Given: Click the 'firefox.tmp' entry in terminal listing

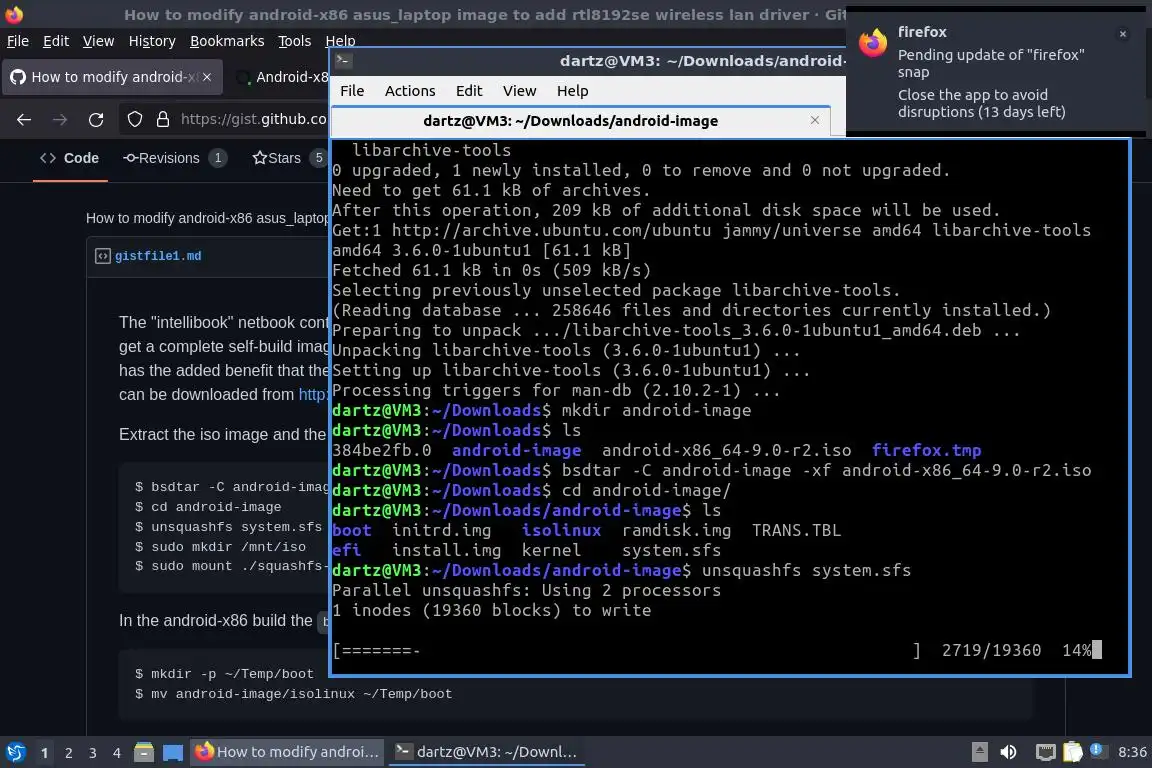Looking at the screenshot, I should point(926,451).
